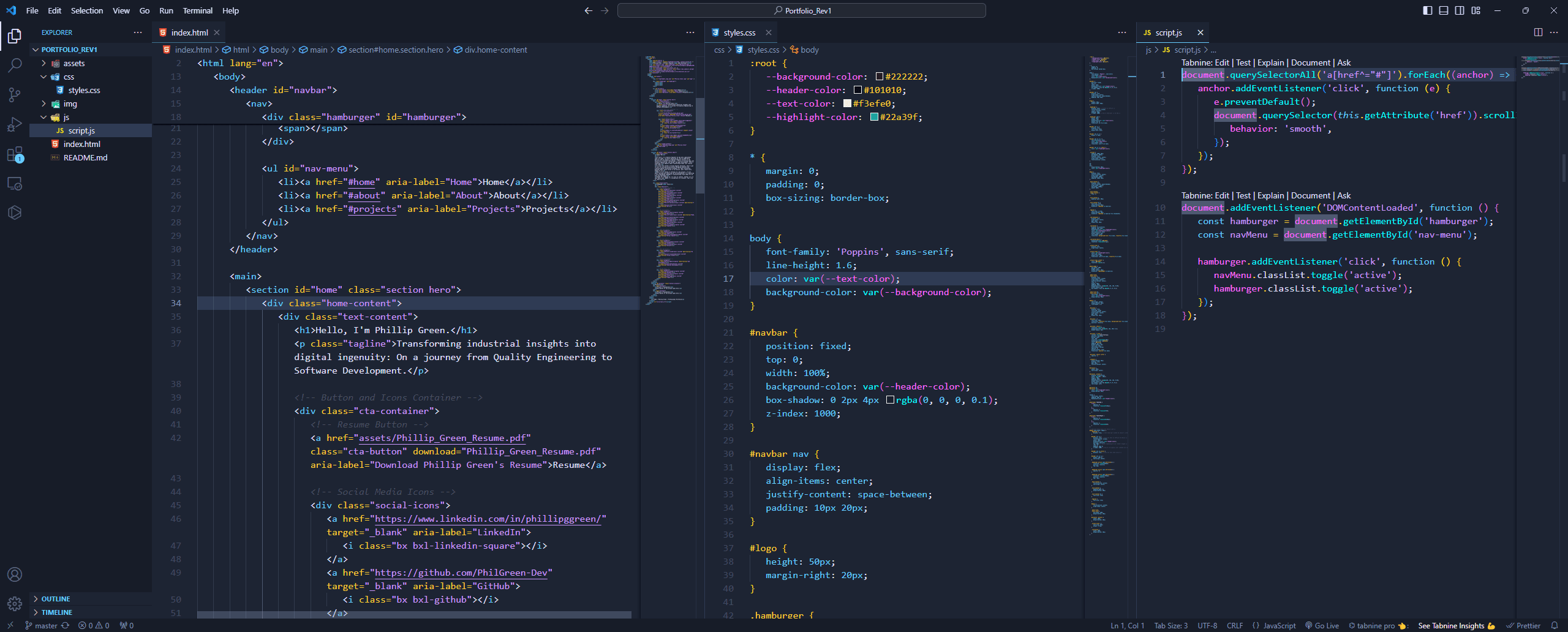Open the Remote Explorer view
This screenshot has width=1568, height=632.
tap(15, 182)
